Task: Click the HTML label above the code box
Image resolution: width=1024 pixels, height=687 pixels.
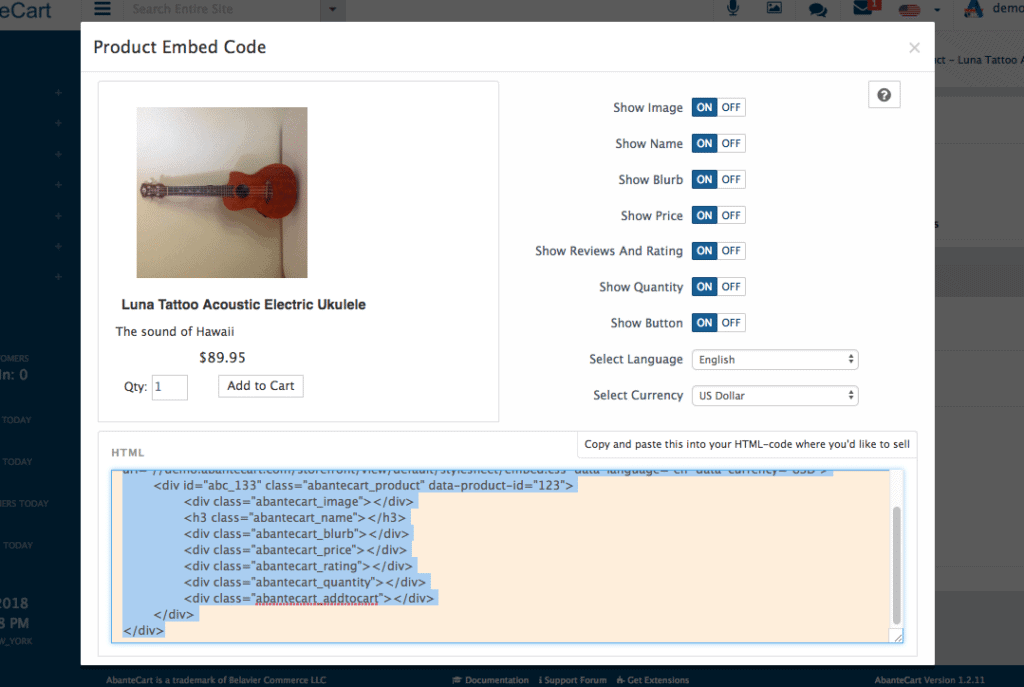Action: pos(127,452)
